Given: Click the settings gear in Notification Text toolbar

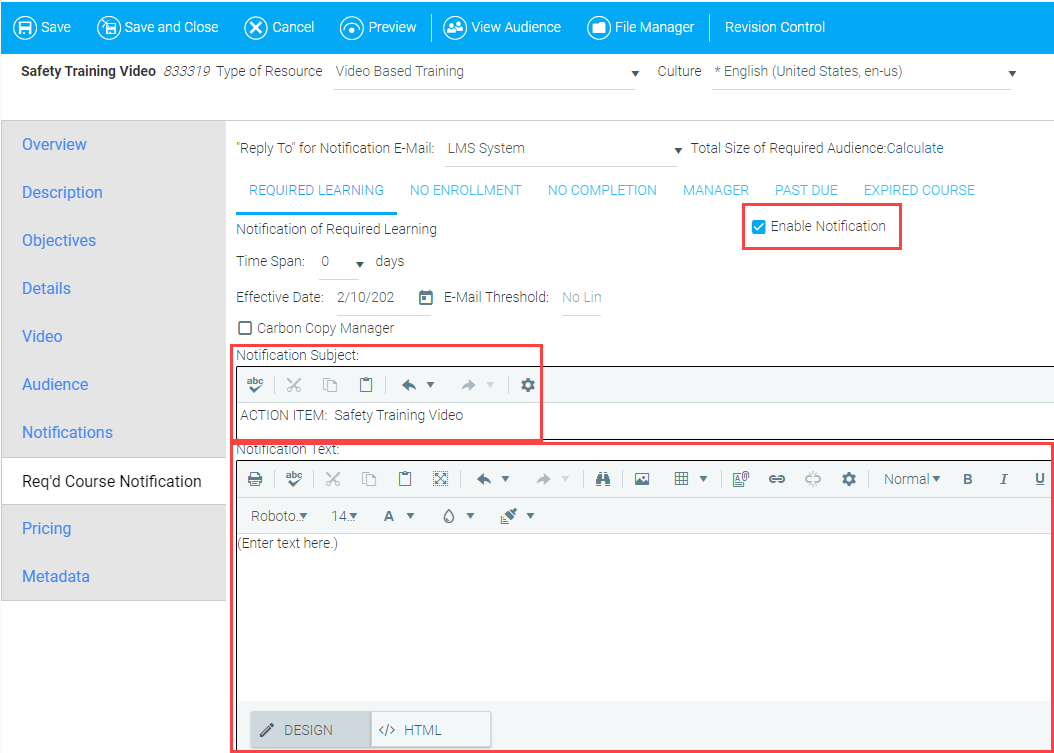Looking at the screenshot, I should (x=849, y=479).
